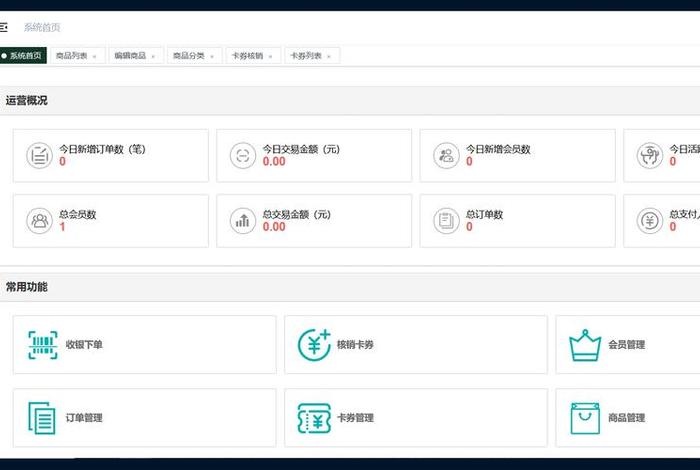This screenshot has width=700, height=470.
Task: Click the 卡券管理 coupon ticket icon
Action: point(314,418)
